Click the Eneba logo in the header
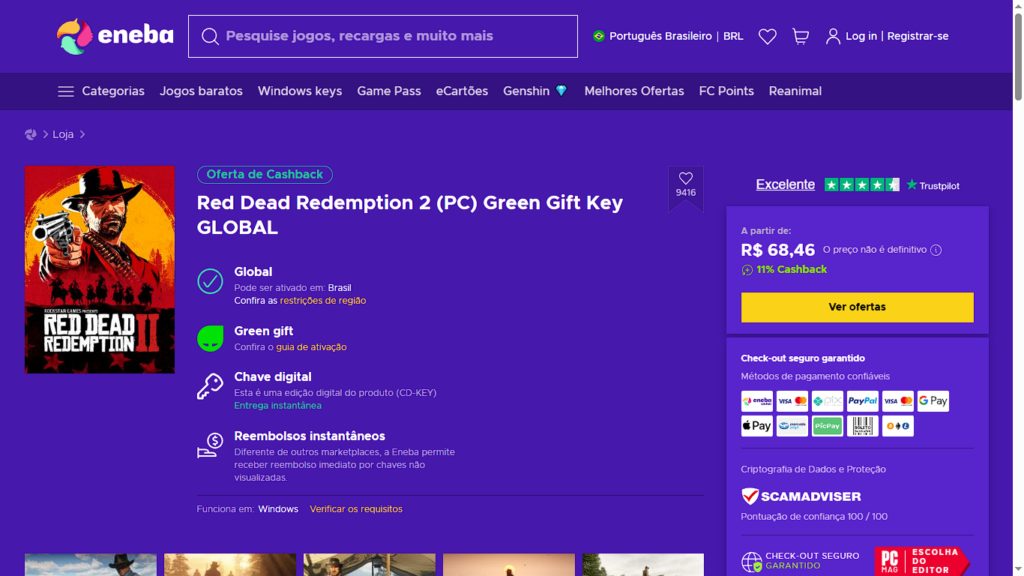The height and width of the screenshot is (576, 1024). 115,36
